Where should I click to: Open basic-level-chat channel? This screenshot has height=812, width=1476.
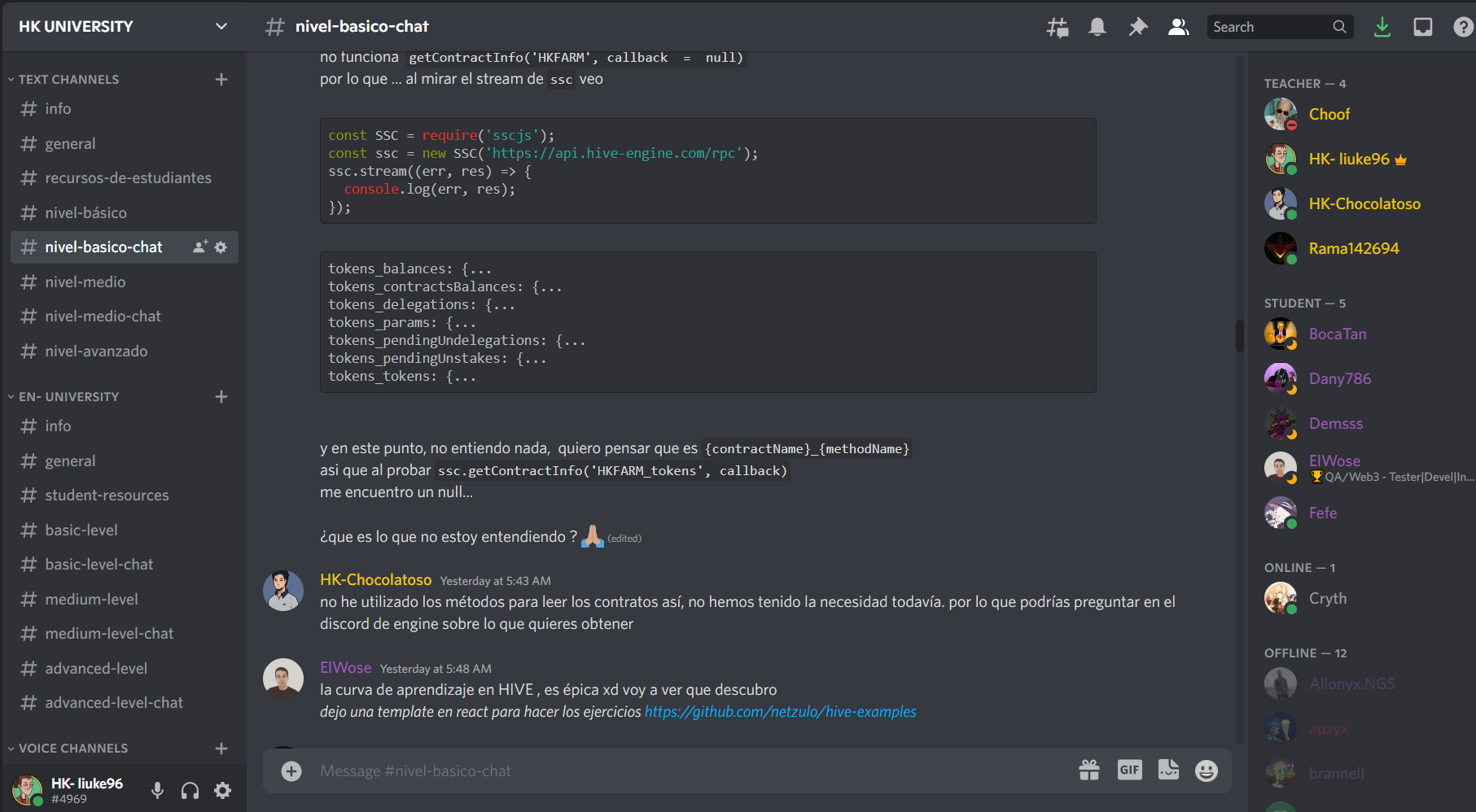coord(125,564)
